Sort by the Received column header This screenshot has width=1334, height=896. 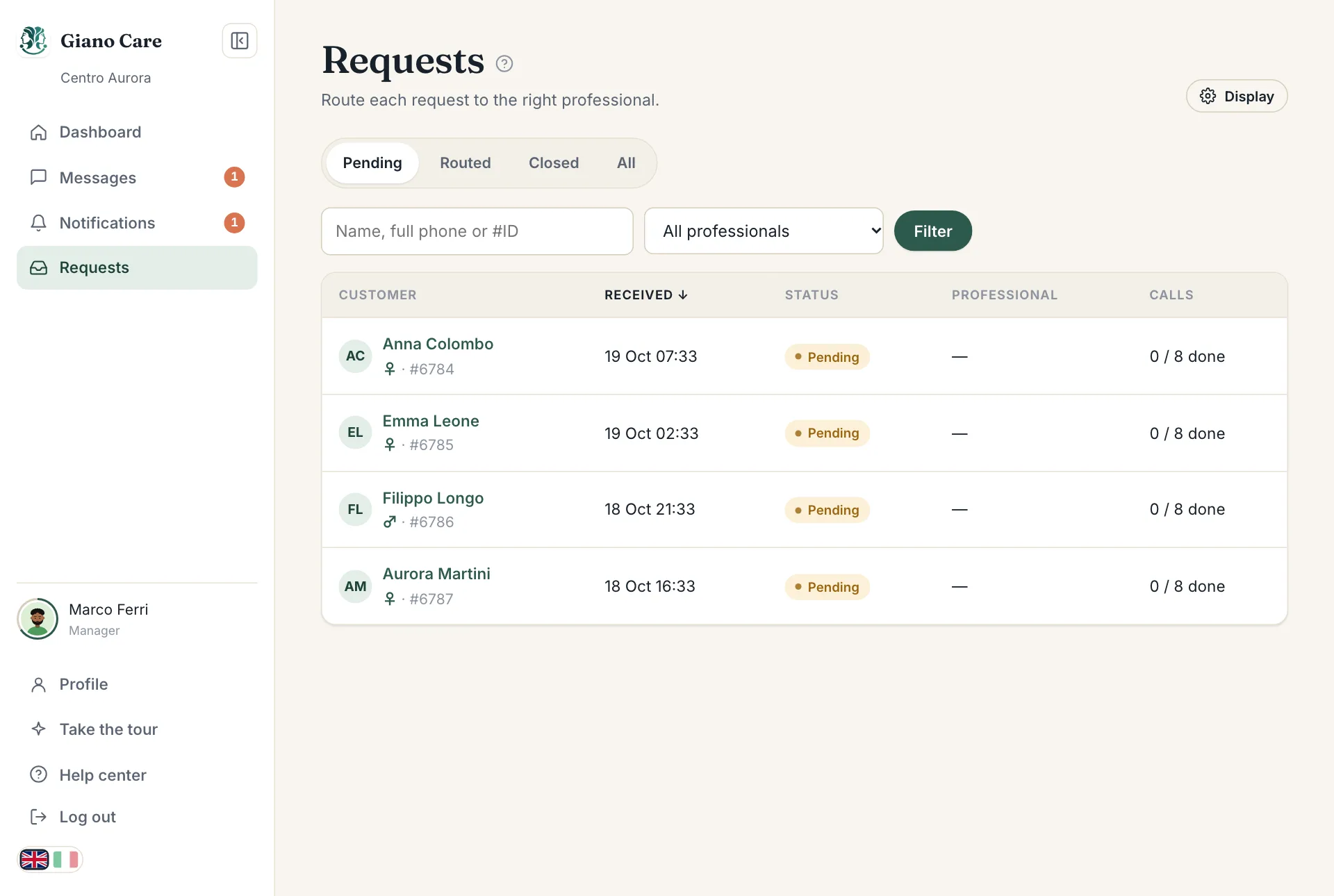point(645,294)
